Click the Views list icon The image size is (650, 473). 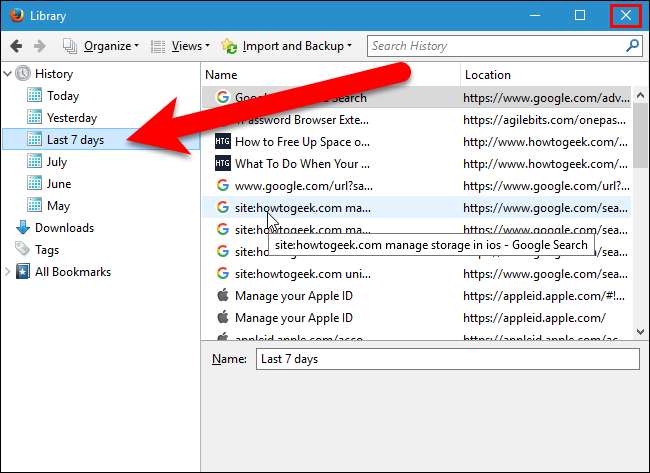point(158,46)
